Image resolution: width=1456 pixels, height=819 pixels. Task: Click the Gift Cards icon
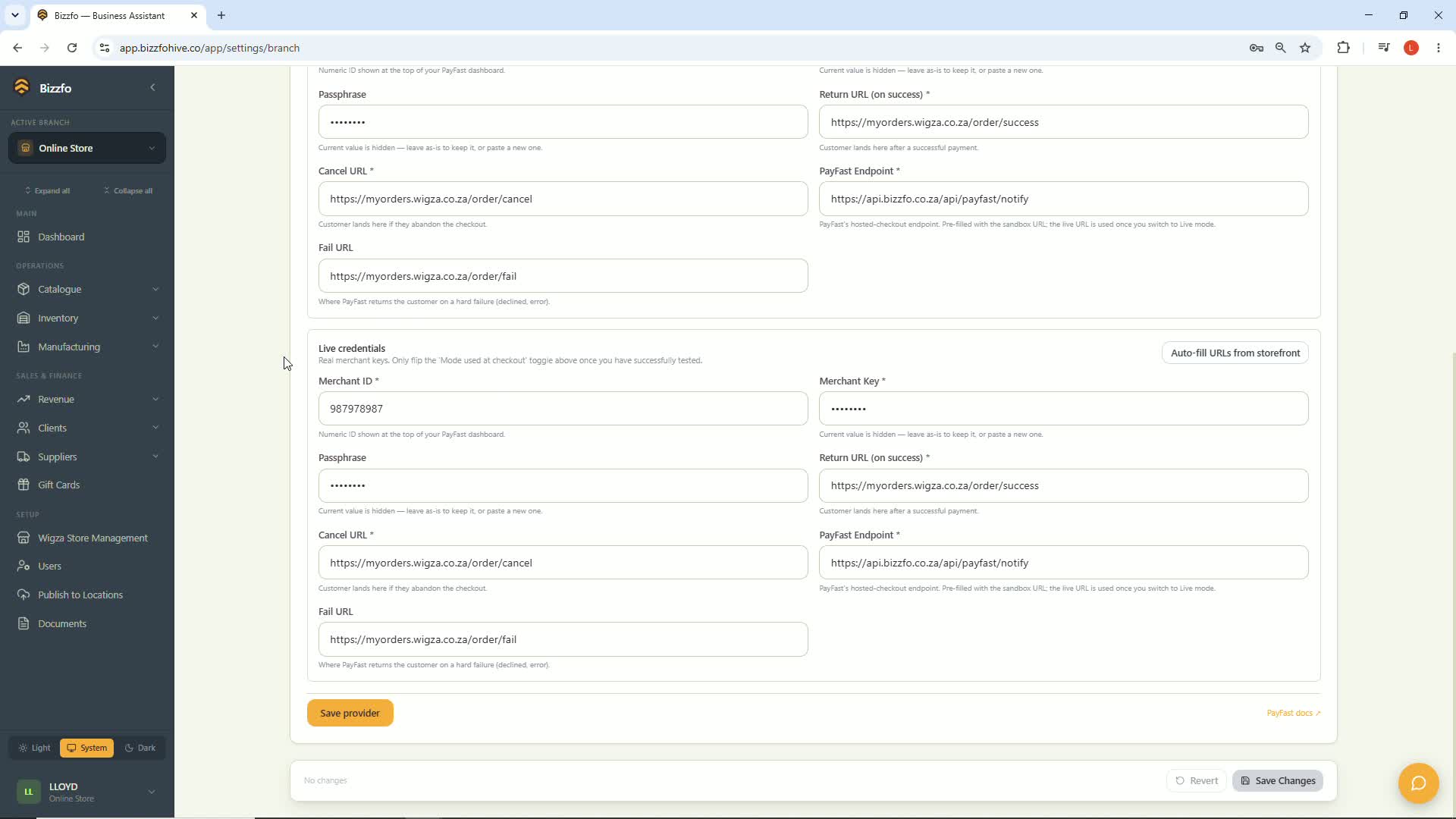click(24, 485)
